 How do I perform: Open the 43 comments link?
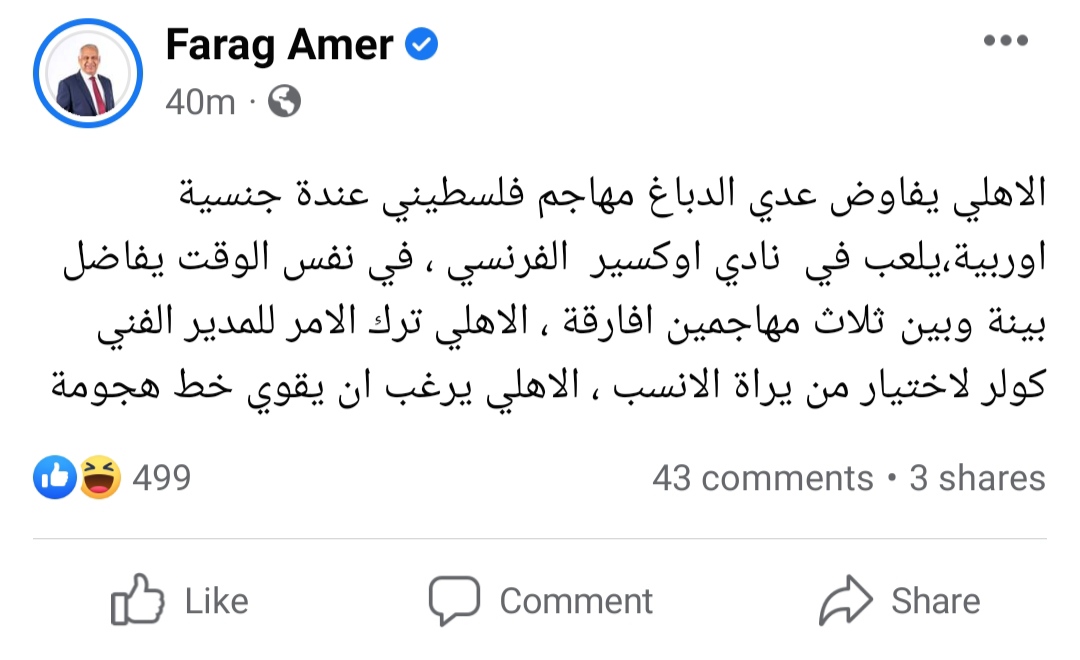point(762,477)
